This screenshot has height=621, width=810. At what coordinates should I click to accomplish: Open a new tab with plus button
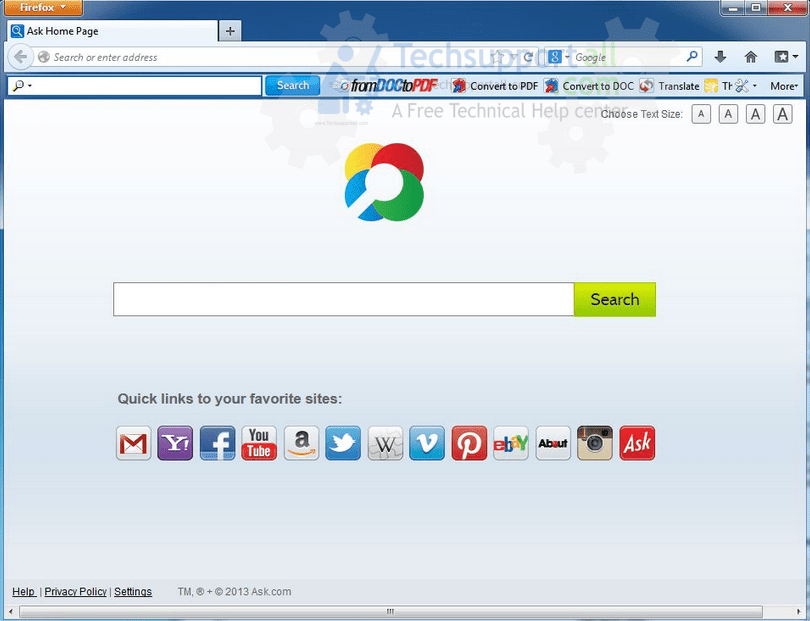(230, 32)
